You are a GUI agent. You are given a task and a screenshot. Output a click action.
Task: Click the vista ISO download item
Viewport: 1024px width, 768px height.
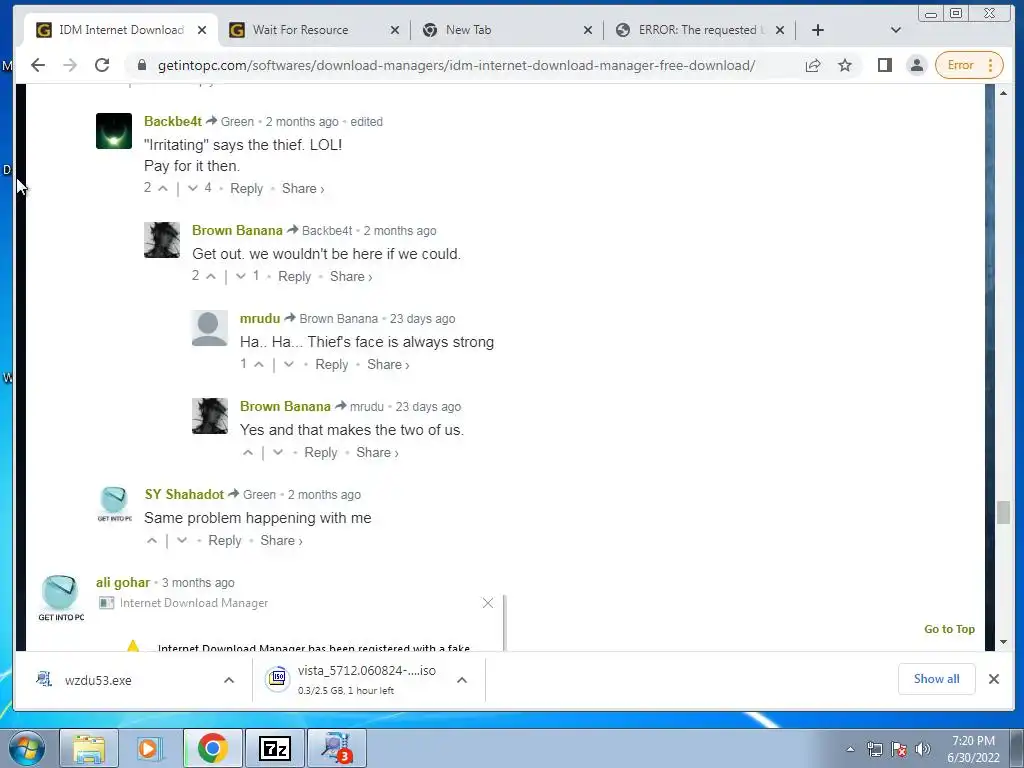coord(353,680)
